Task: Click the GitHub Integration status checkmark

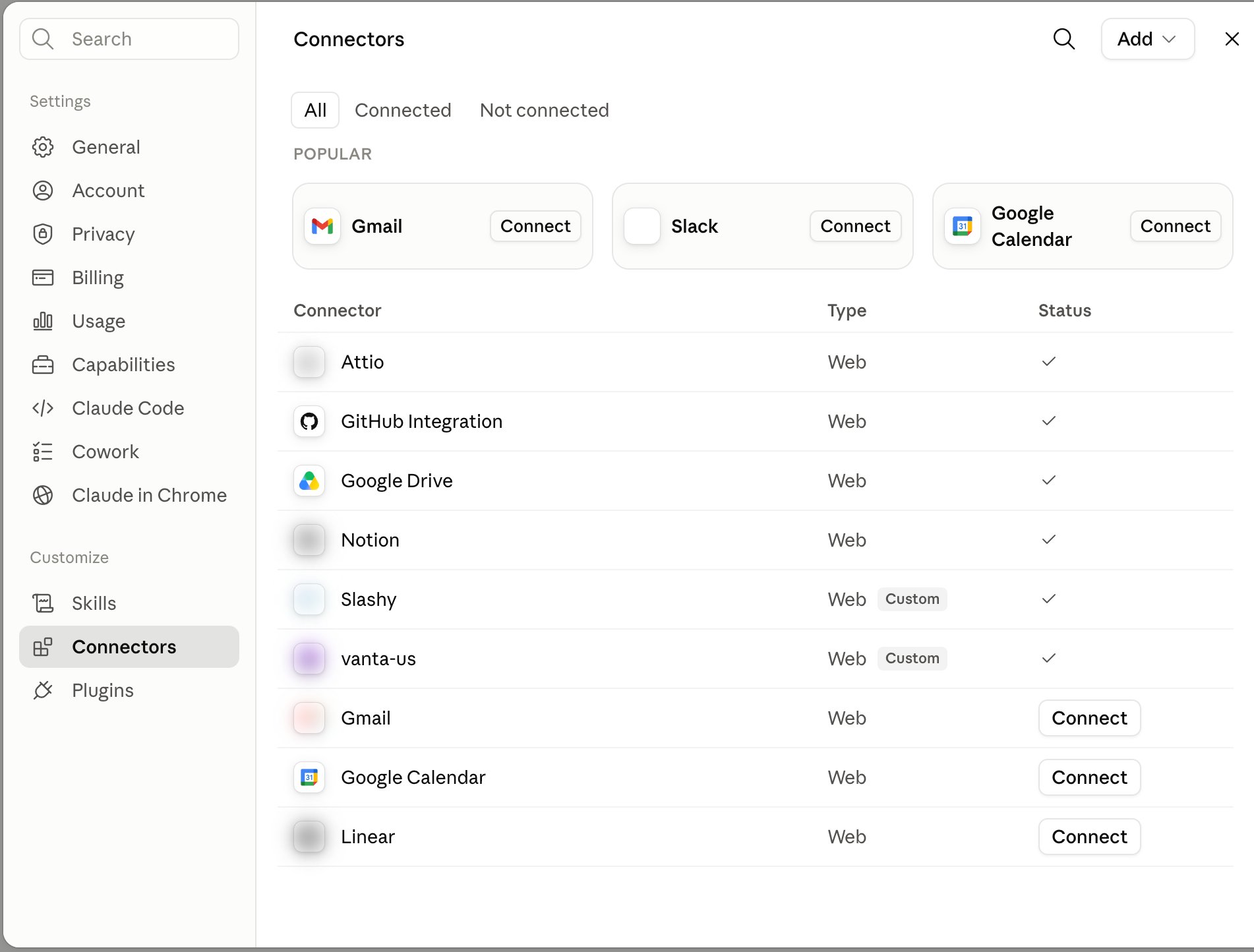Action: point(1048,421)
